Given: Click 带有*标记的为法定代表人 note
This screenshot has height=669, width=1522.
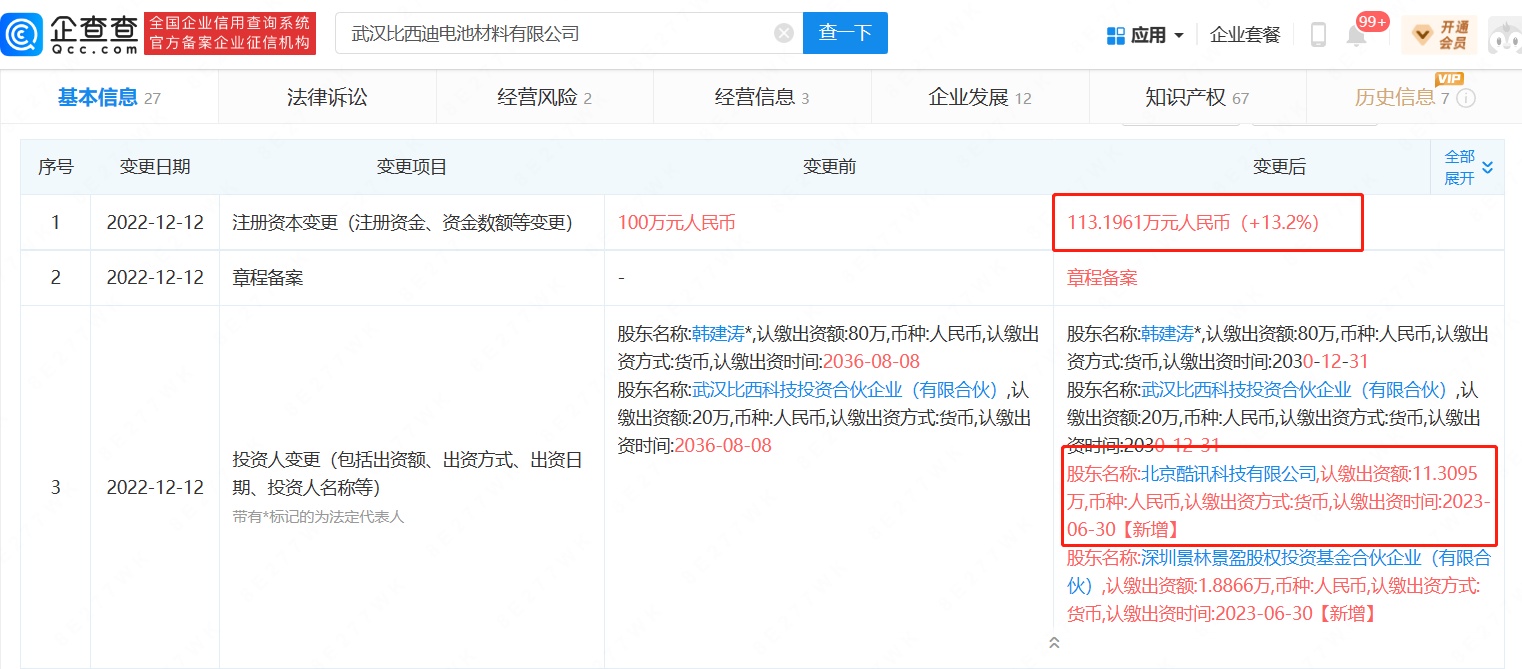Looking at the screenshot, I should 318,517.
